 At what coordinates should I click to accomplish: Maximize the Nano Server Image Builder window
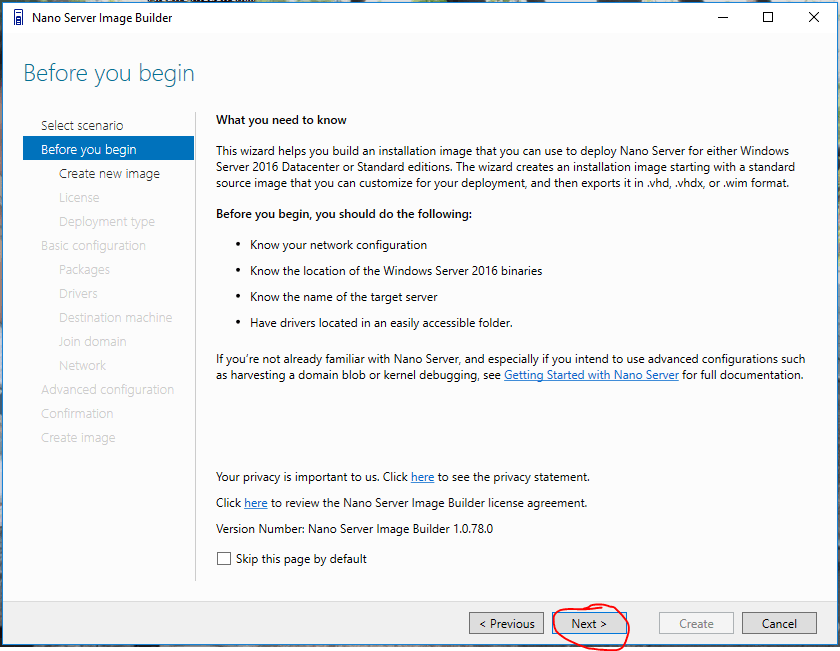(768, 18)
